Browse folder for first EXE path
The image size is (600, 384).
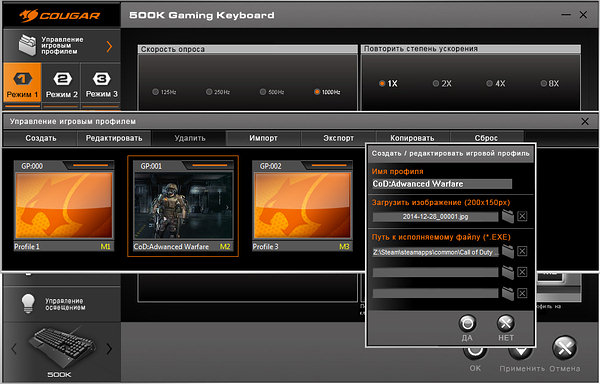click(x=508, y=251)
